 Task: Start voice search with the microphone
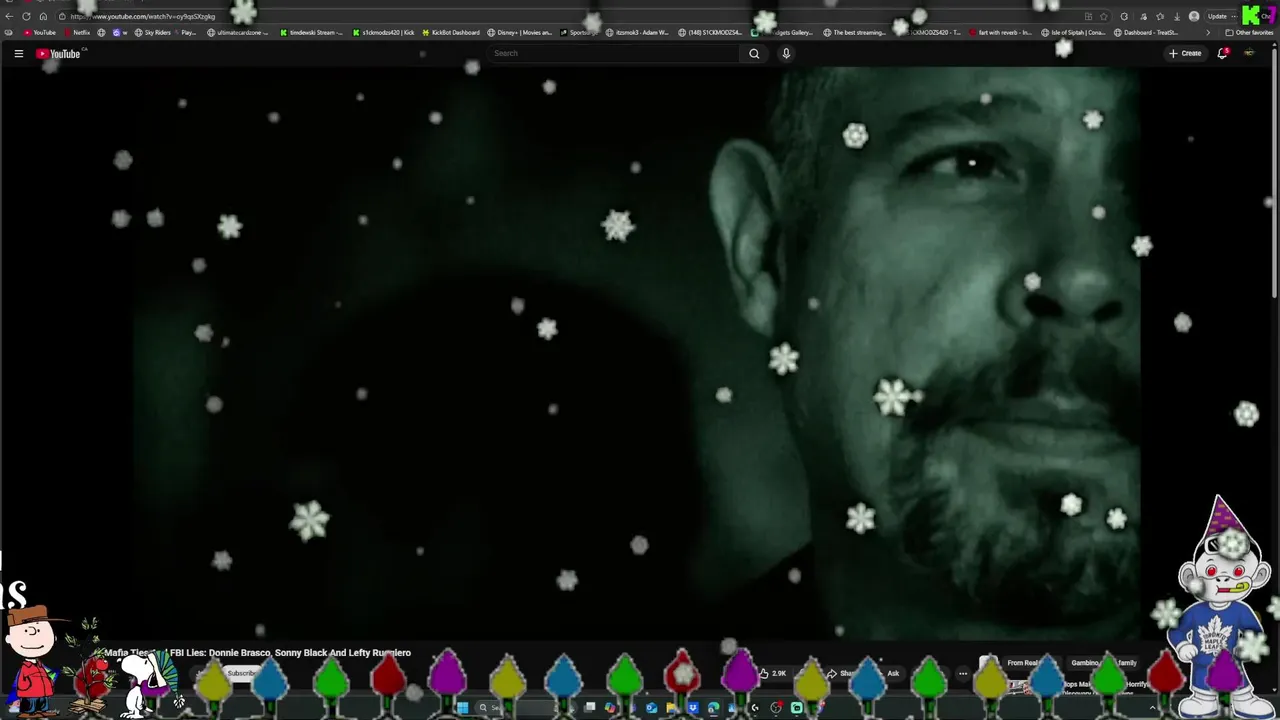click(x=786, y=54)
